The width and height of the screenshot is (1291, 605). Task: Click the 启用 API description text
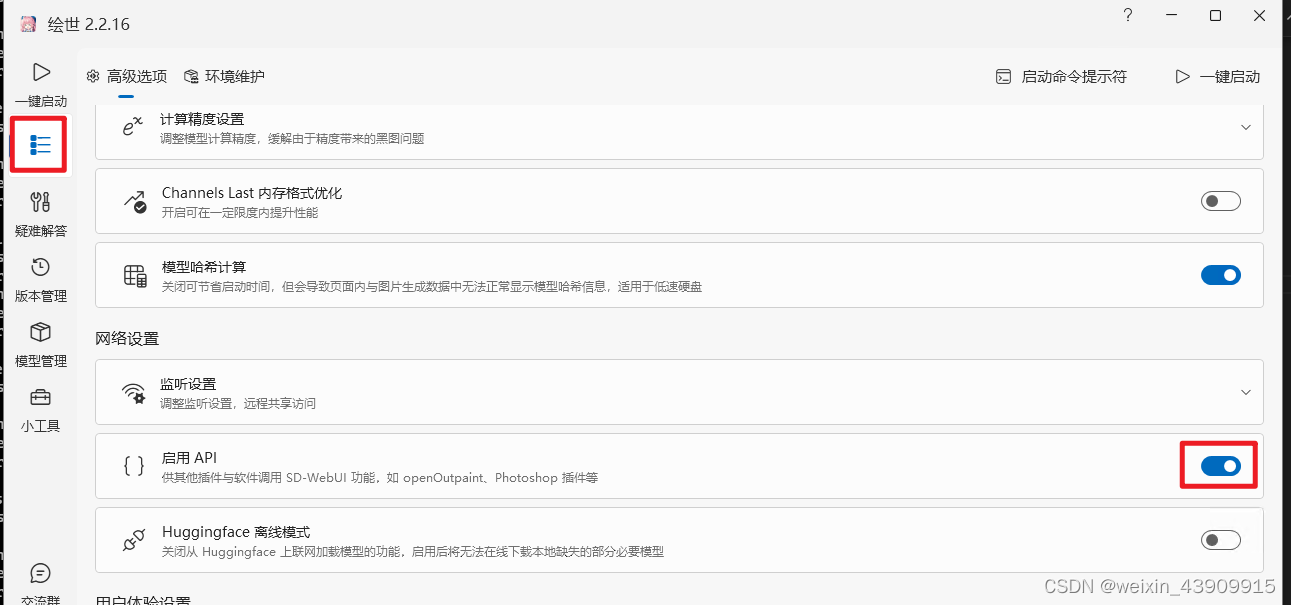pyautogui.click(x=380, y=478)
